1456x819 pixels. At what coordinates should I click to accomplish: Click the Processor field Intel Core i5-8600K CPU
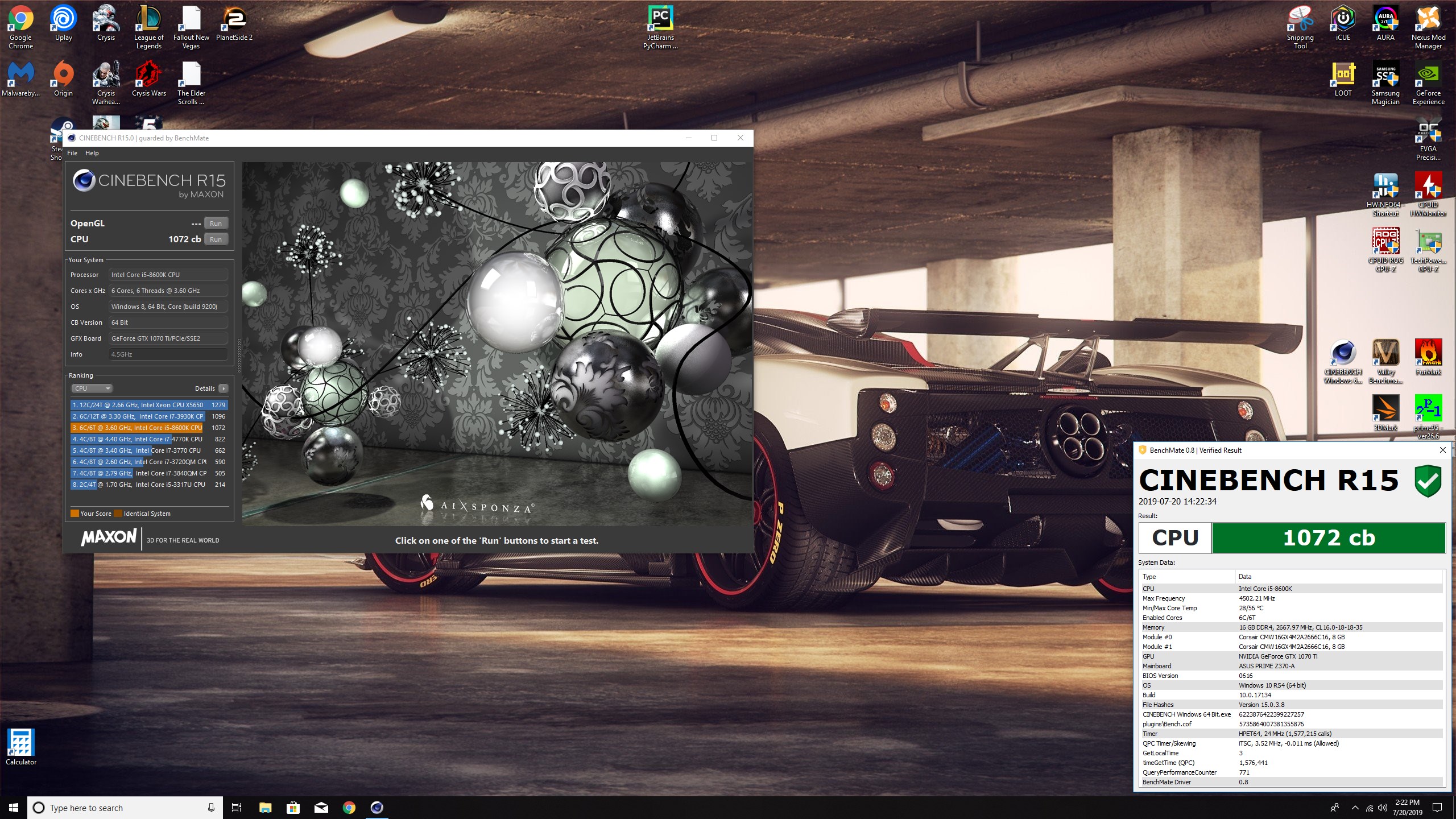(x=168, y=275)
